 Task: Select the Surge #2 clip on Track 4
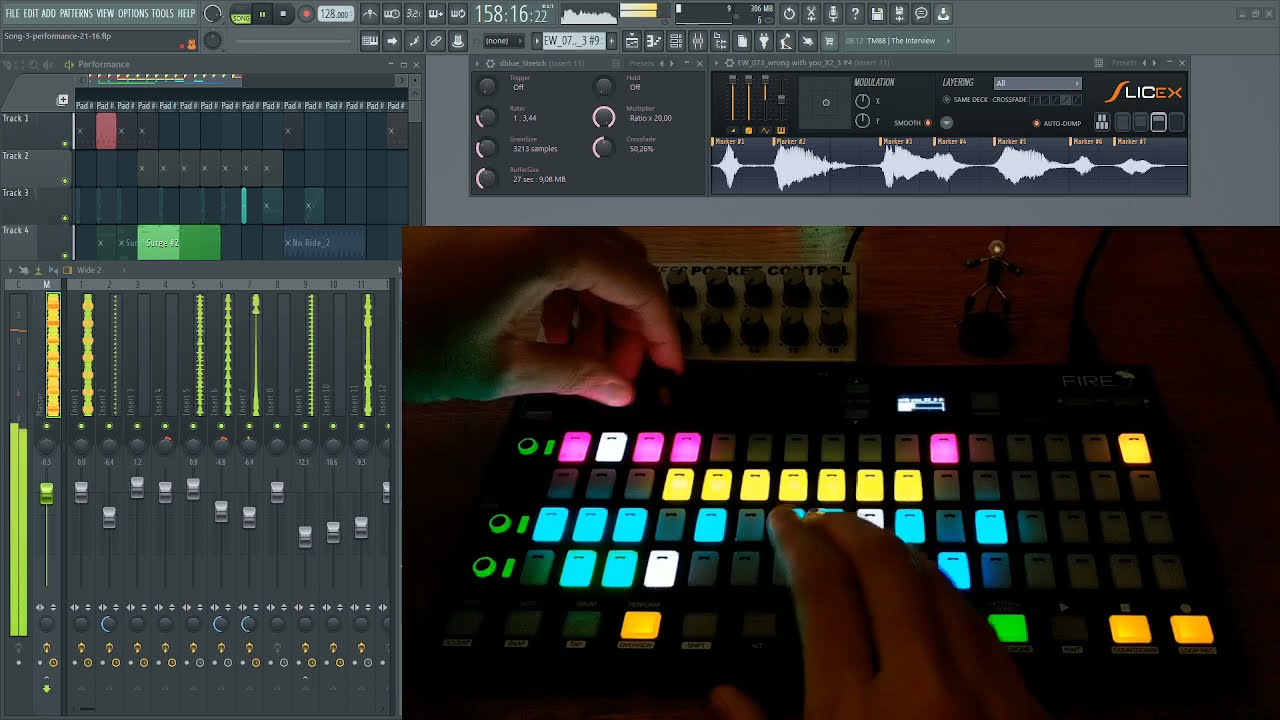(x=179, y=243)
